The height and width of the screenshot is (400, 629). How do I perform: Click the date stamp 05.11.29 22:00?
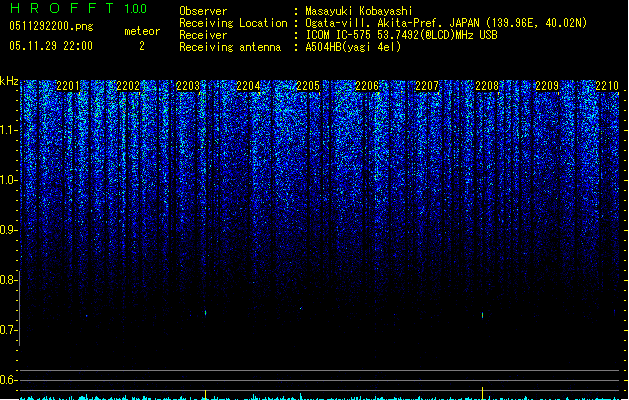pyautogui.click(x=51, y=46)
